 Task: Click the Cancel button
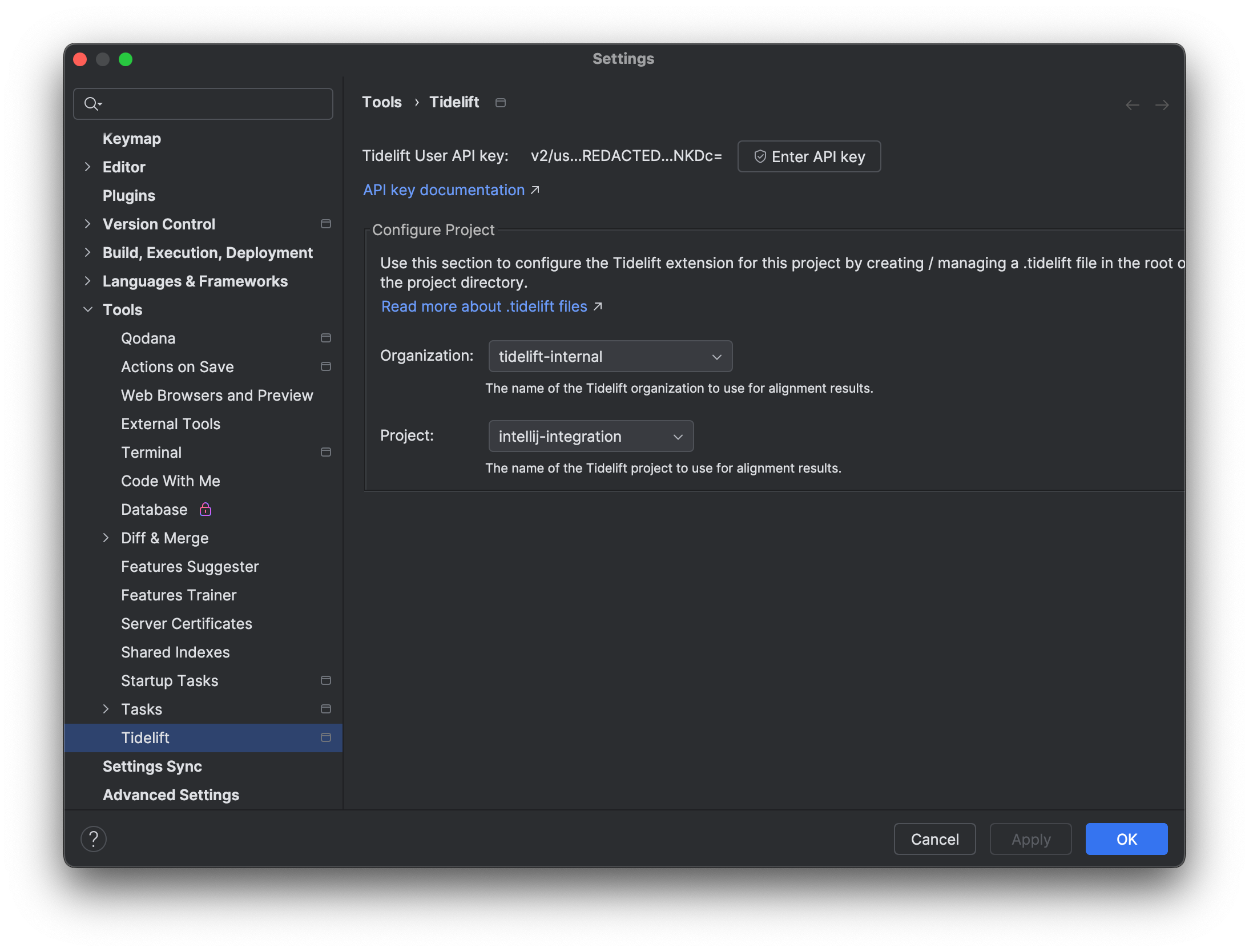point(934,839)
